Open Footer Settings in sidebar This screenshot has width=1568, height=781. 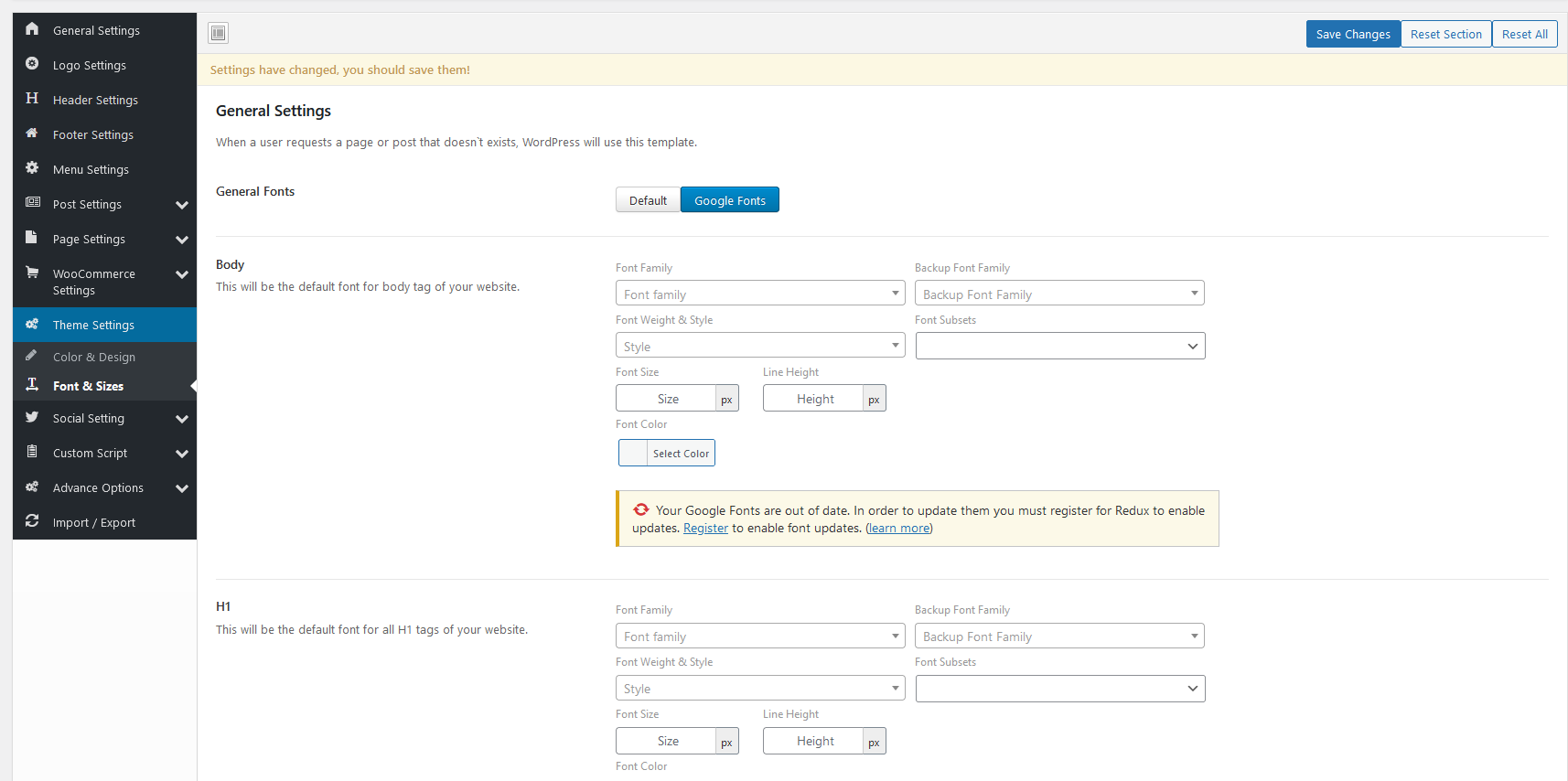(104, 134)
